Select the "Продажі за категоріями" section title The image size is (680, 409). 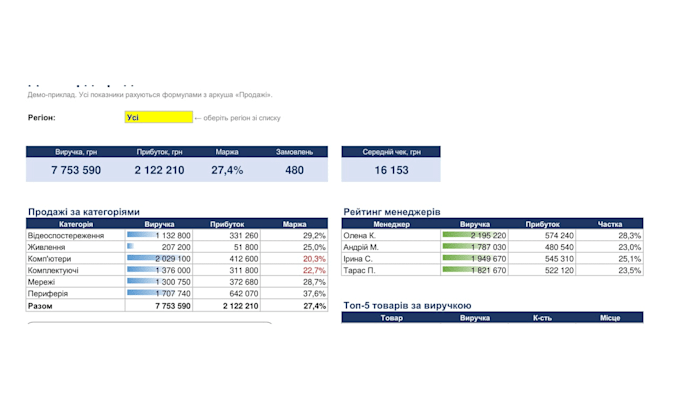[84, 212]
